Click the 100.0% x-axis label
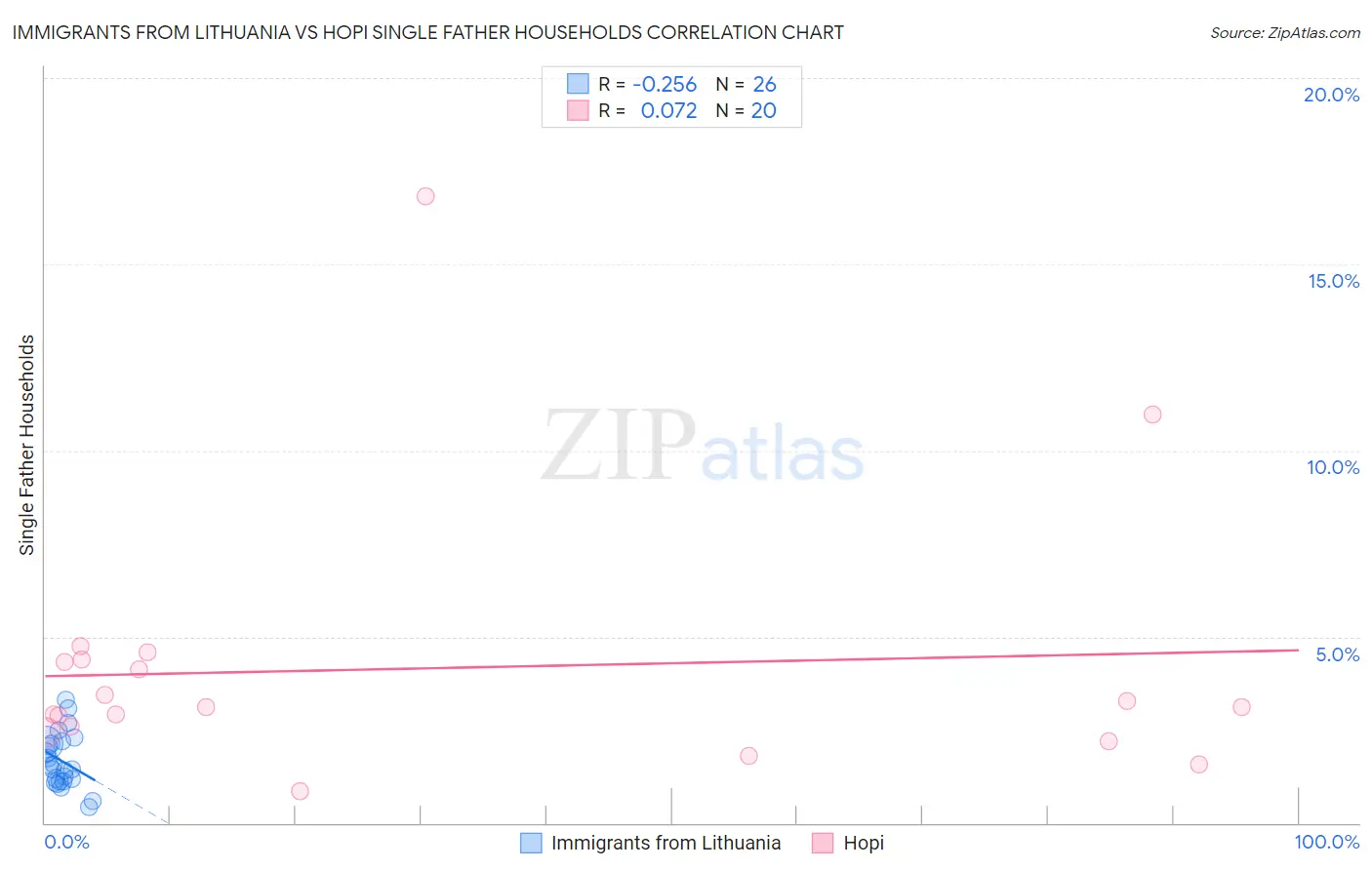This screenshot has height=870, width=1372. 1327,842
